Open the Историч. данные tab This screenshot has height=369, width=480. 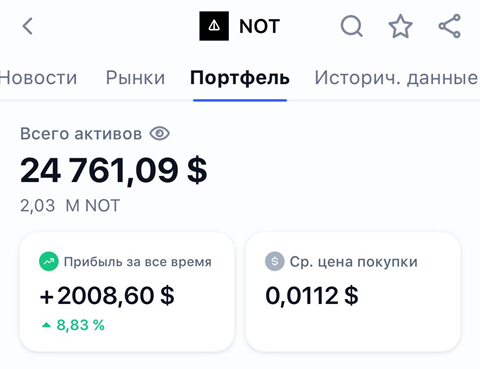[x=396, y=78]
